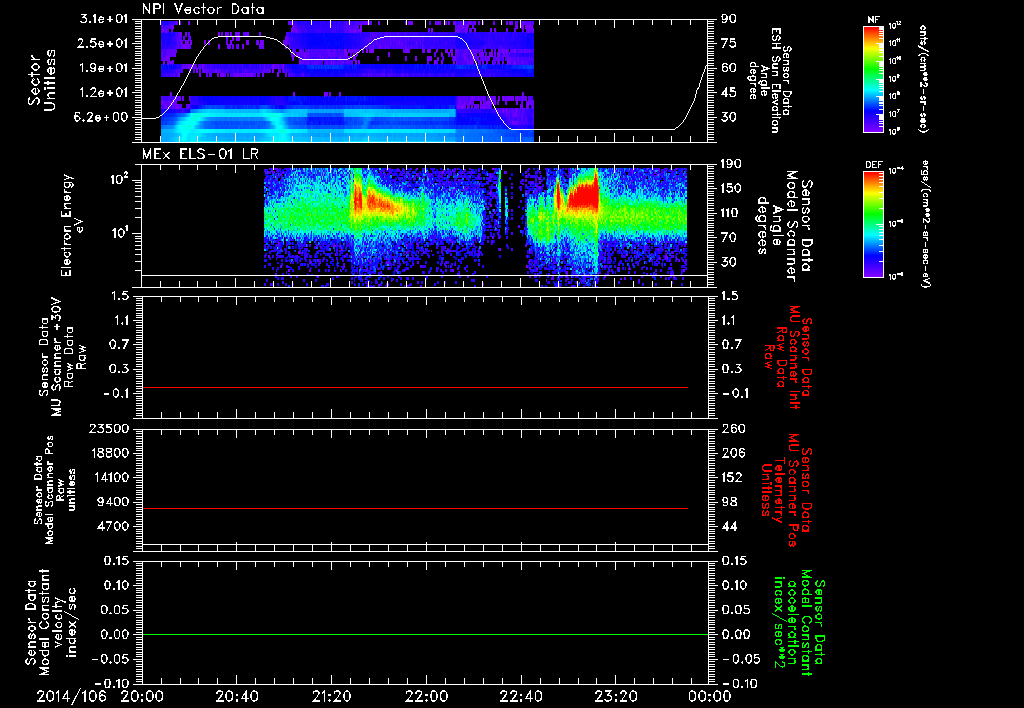Click the 14100 scanner position tick
Screen dimensions: 1024x708
[109, 477]
